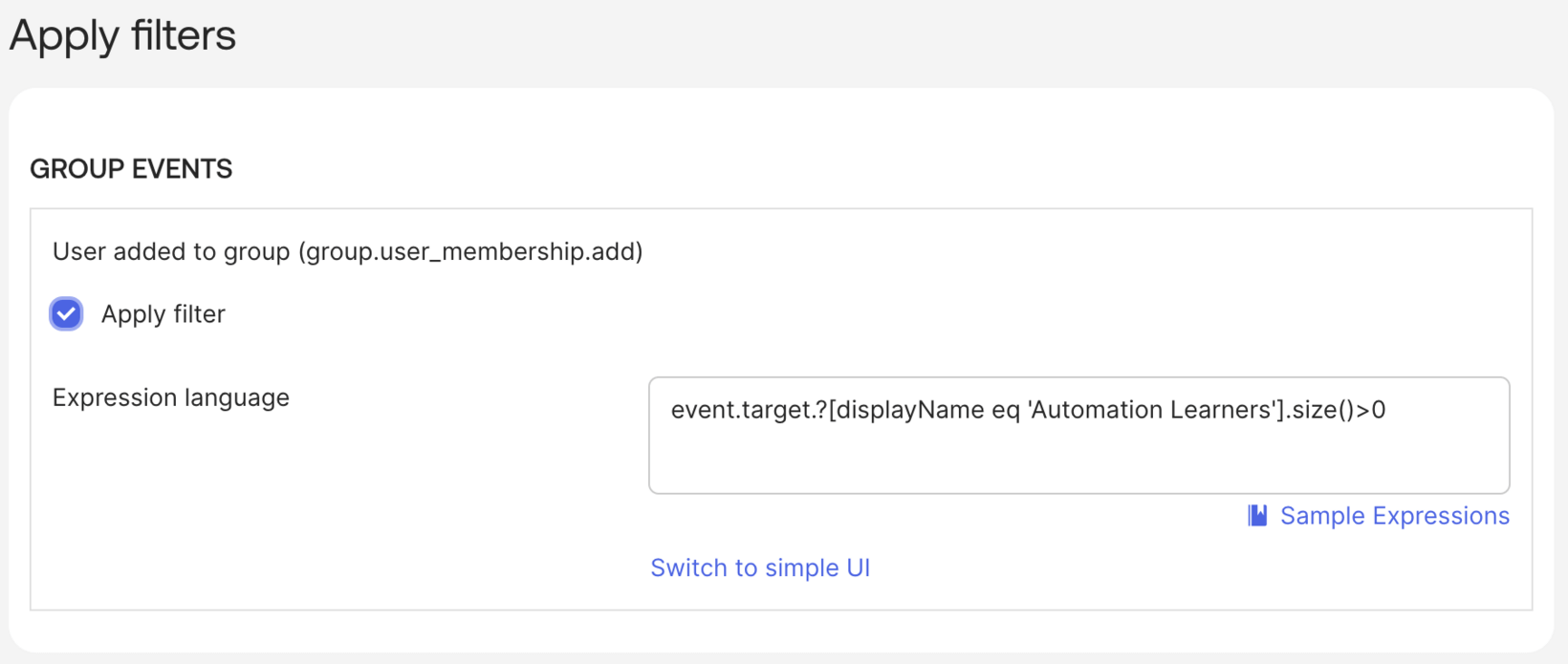Switch to simple UI
The height and width of the screenshot is (664, 1568).
(760, 568)
